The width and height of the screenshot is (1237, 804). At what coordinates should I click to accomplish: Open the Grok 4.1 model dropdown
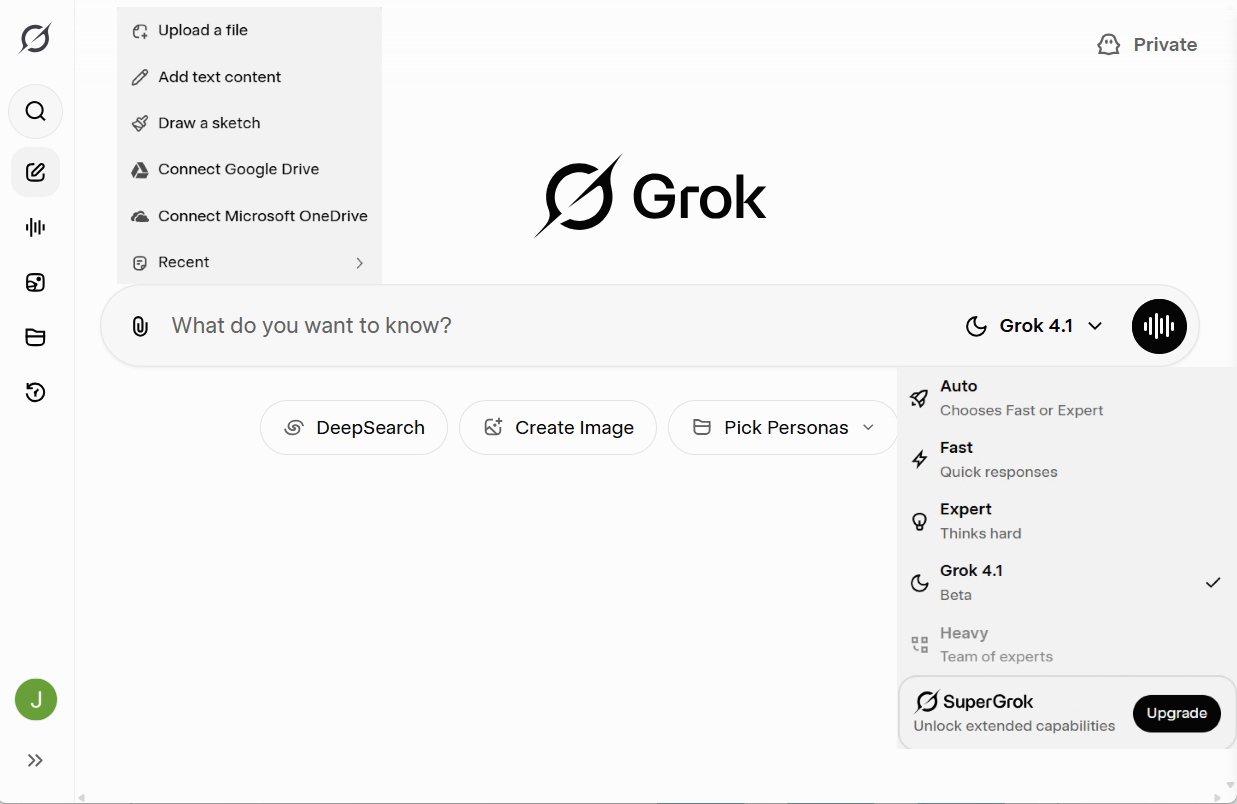(1033, 326)
